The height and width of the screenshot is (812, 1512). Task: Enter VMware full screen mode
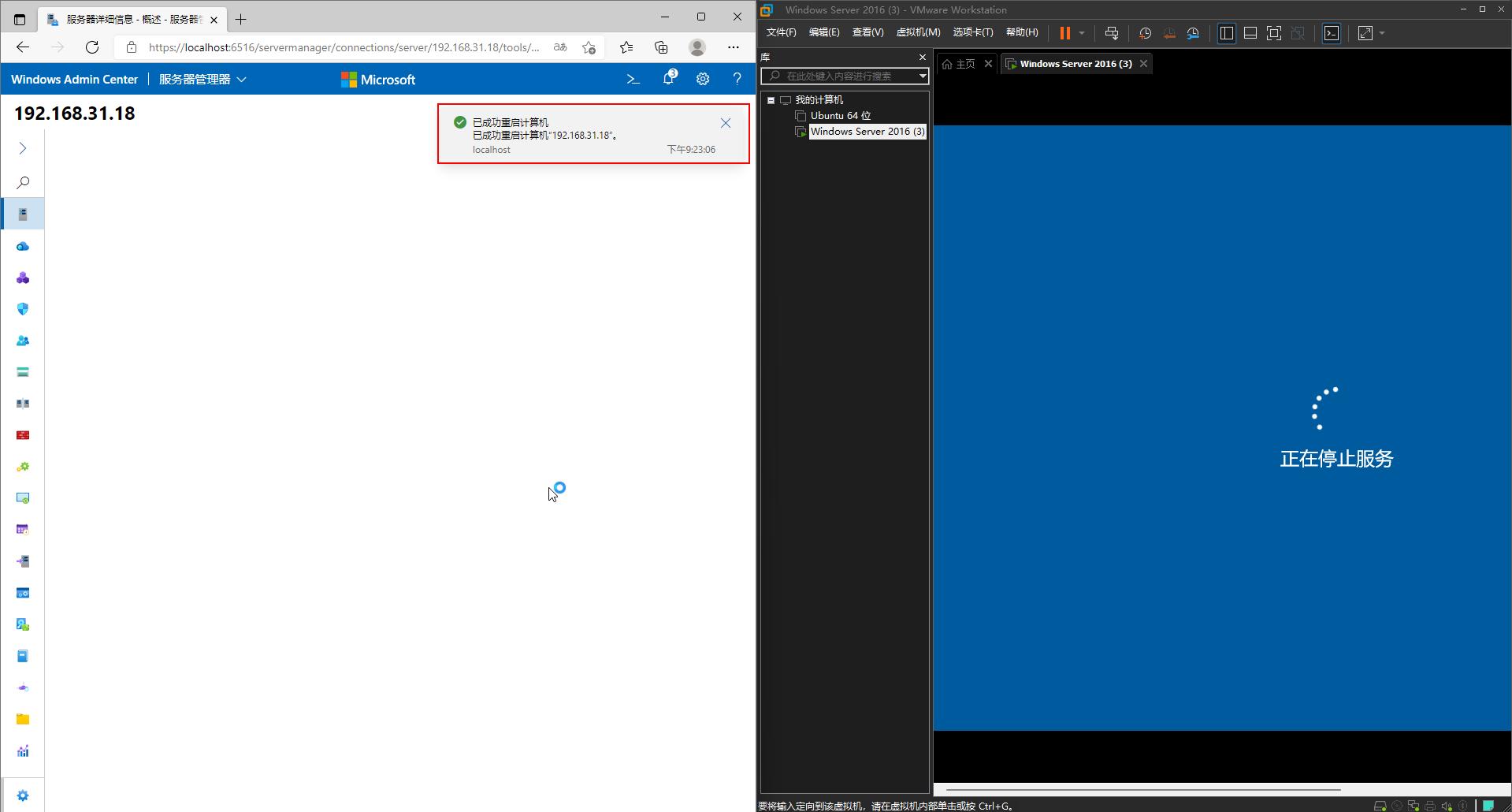coord(1274,33)
